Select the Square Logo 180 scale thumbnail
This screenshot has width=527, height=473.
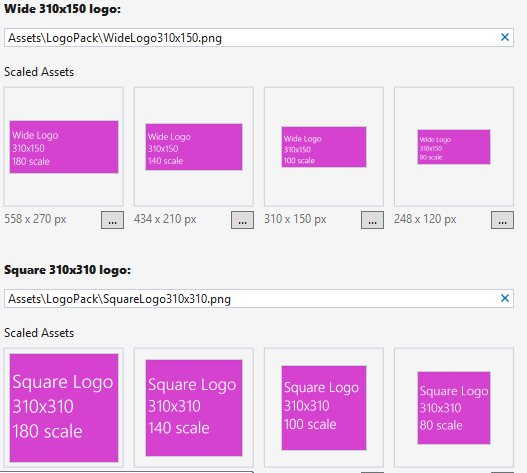(x=64, y=408)
